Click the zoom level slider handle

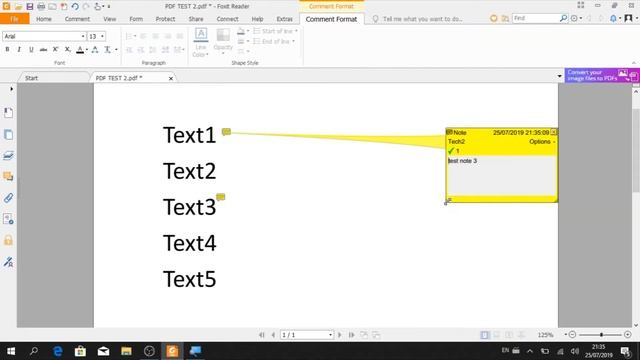click(x=601, y=335)
